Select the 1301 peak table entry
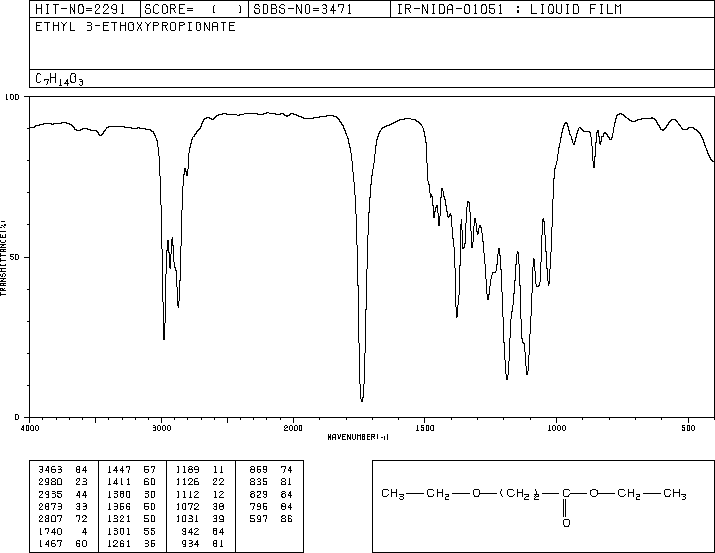Screen dimensions: 715x553 click(131, 531)
